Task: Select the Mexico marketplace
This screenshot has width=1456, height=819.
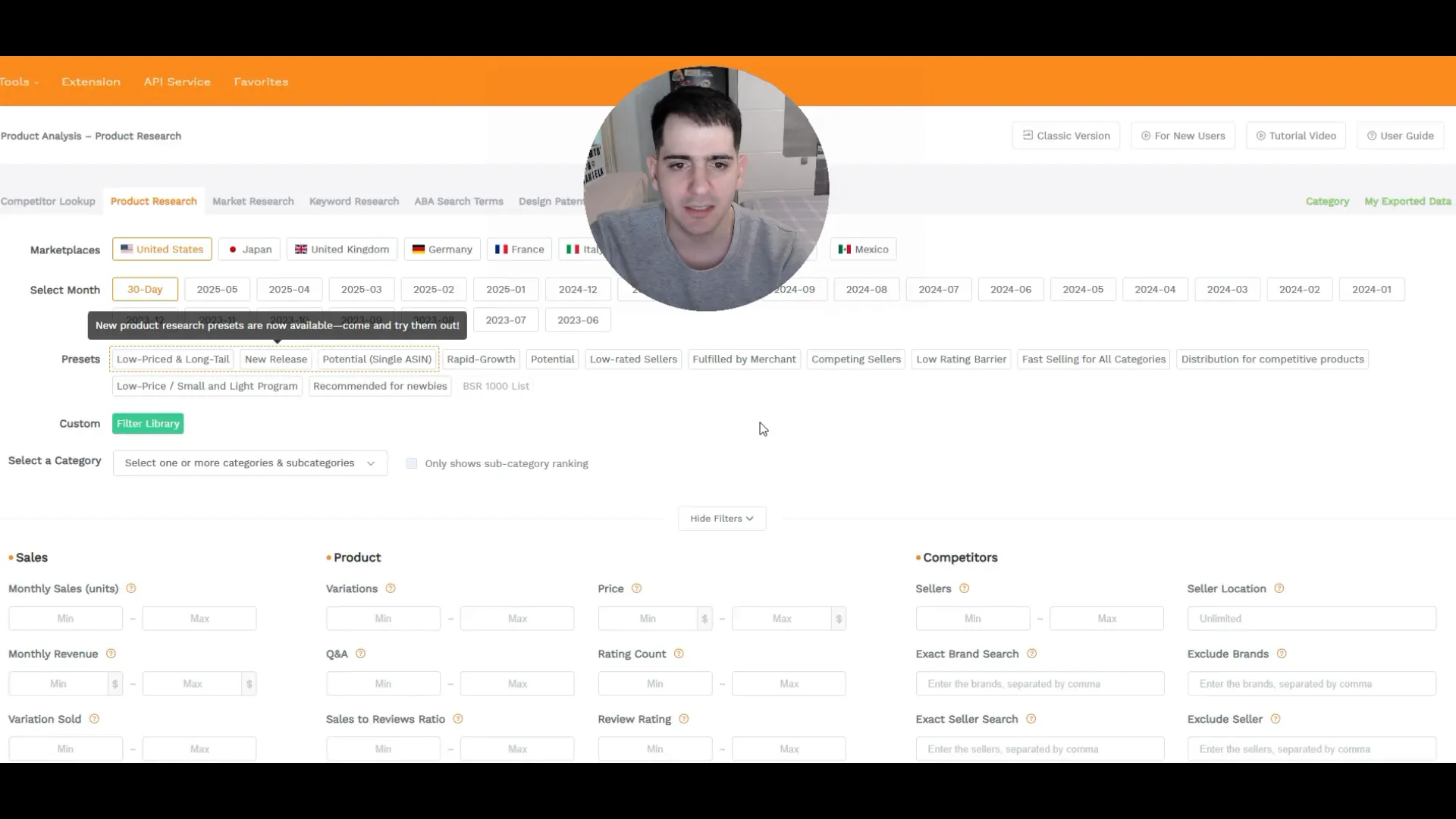Action: pyautogui.click(x=863, y=249)
